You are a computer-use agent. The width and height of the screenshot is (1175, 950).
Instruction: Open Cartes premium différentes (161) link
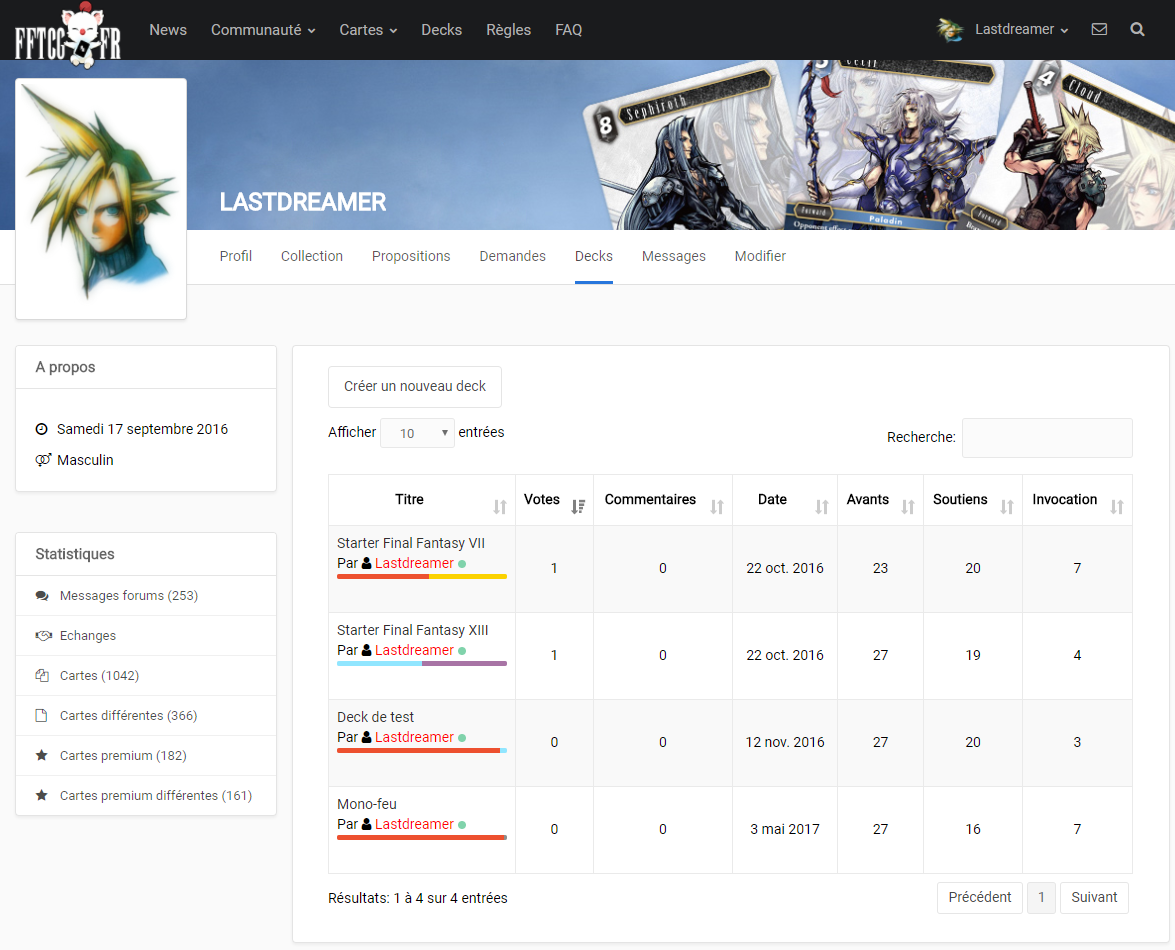click(x=156, y=795)
